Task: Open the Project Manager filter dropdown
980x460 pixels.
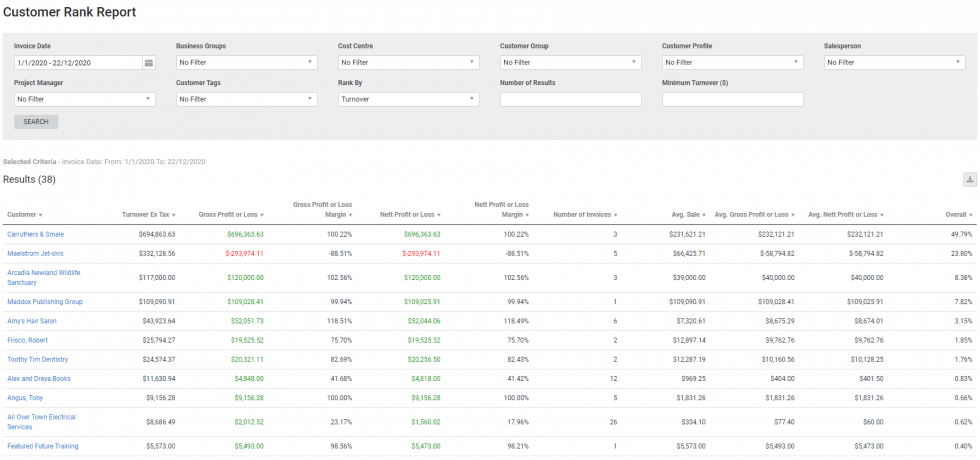Action: [x=84, y=99]
